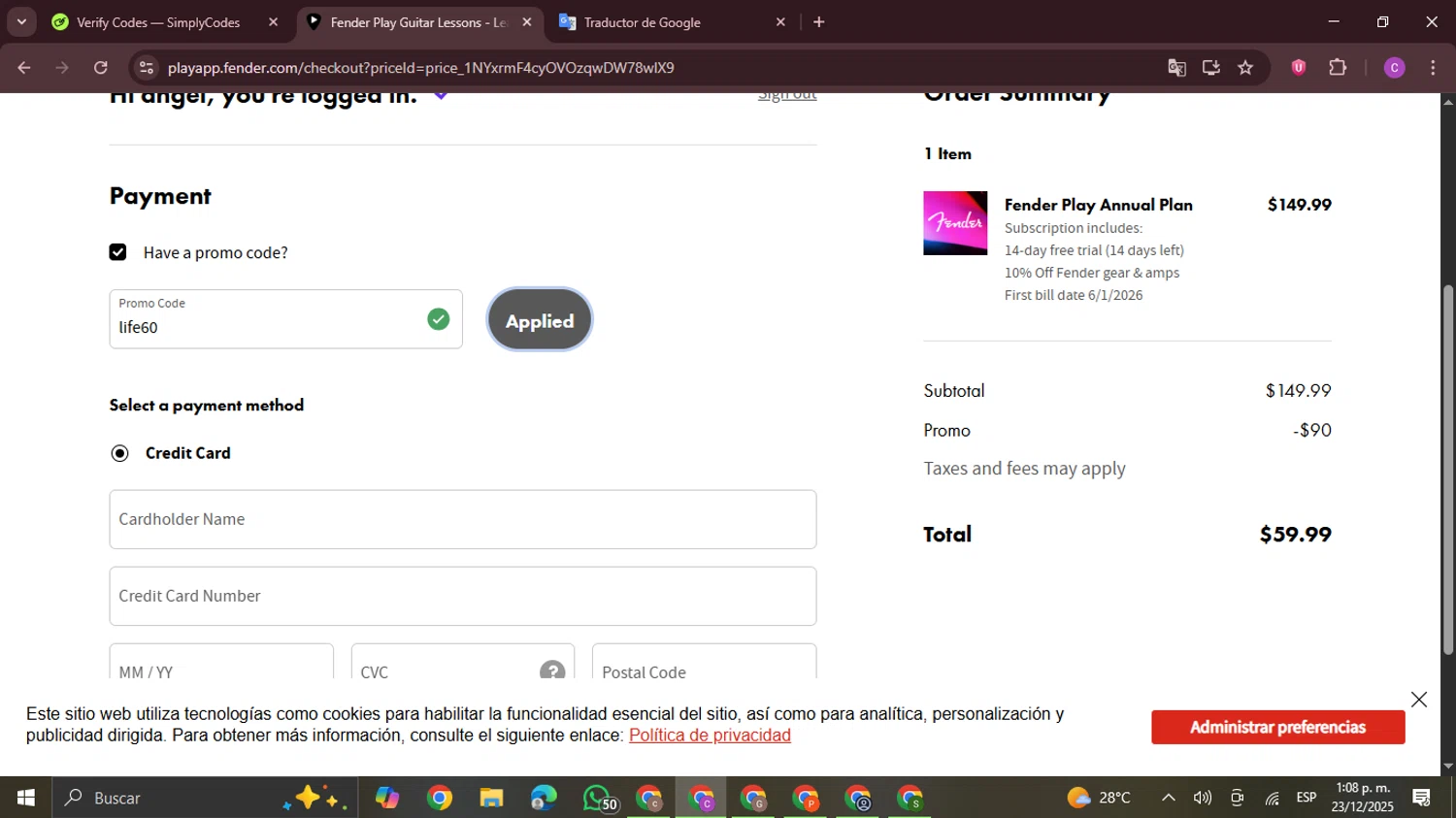Click the Applied button
The width and height of the screenshot is (1456, 818).
(540, 320)
